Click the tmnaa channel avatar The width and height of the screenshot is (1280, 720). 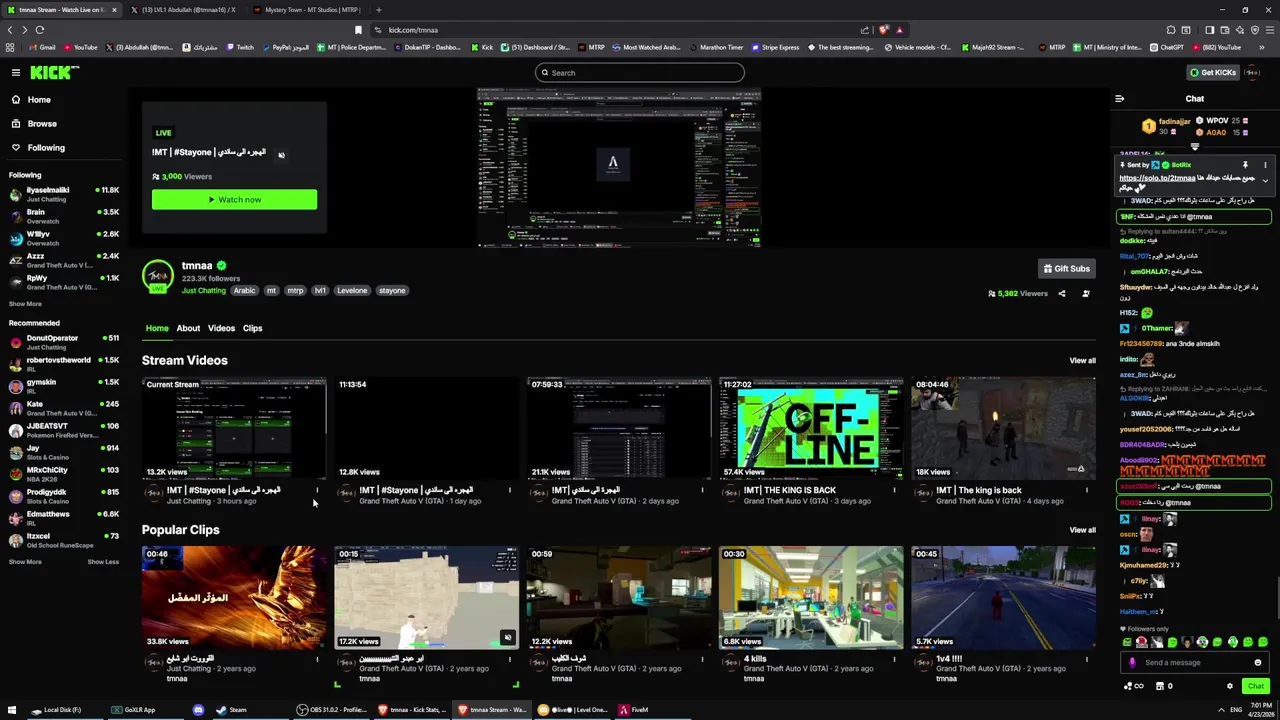click(157, 275)
